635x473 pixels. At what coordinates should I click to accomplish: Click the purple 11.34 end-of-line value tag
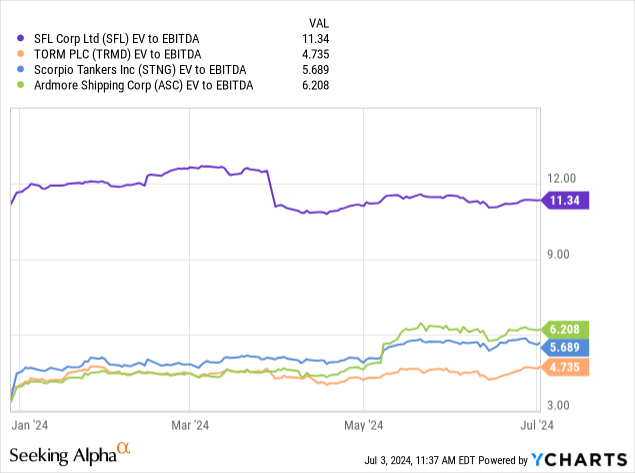click(567, 201)
